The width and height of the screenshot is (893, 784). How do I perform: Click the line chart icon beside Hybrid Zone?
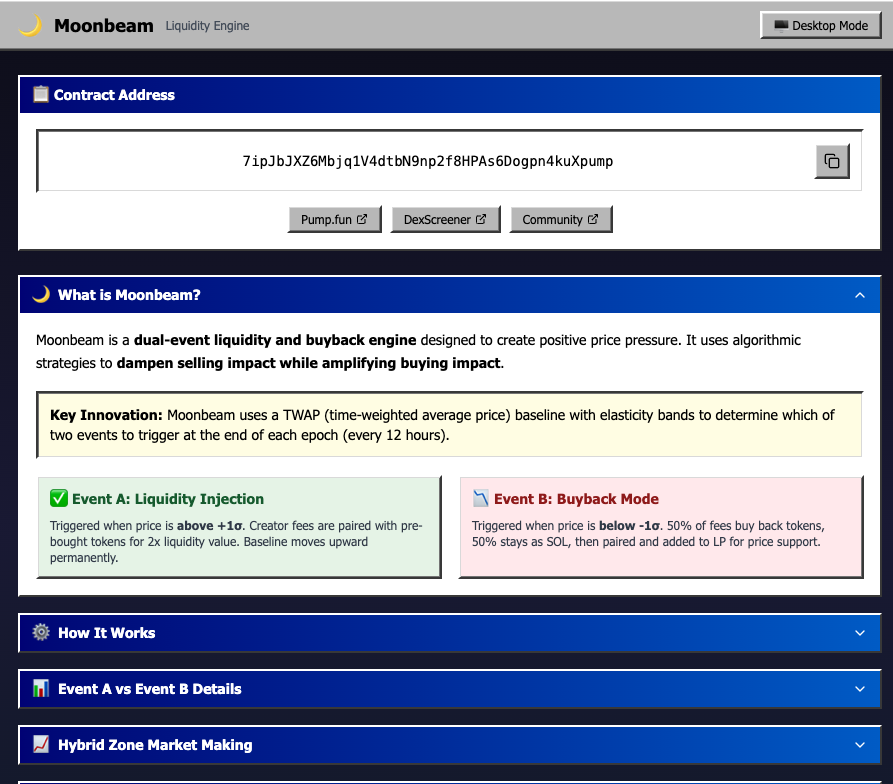41,744
